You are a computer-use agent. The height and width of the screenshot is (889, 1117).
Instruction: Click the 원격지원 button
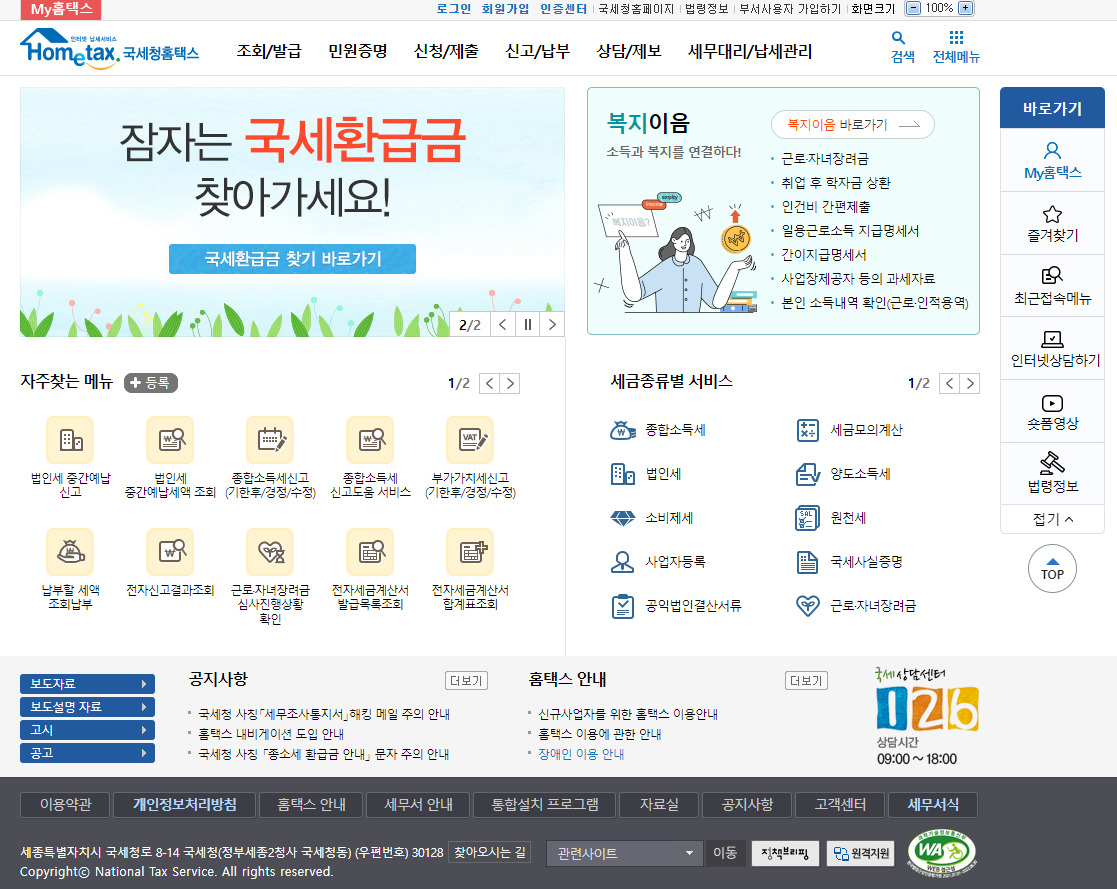tap(861, 853)
